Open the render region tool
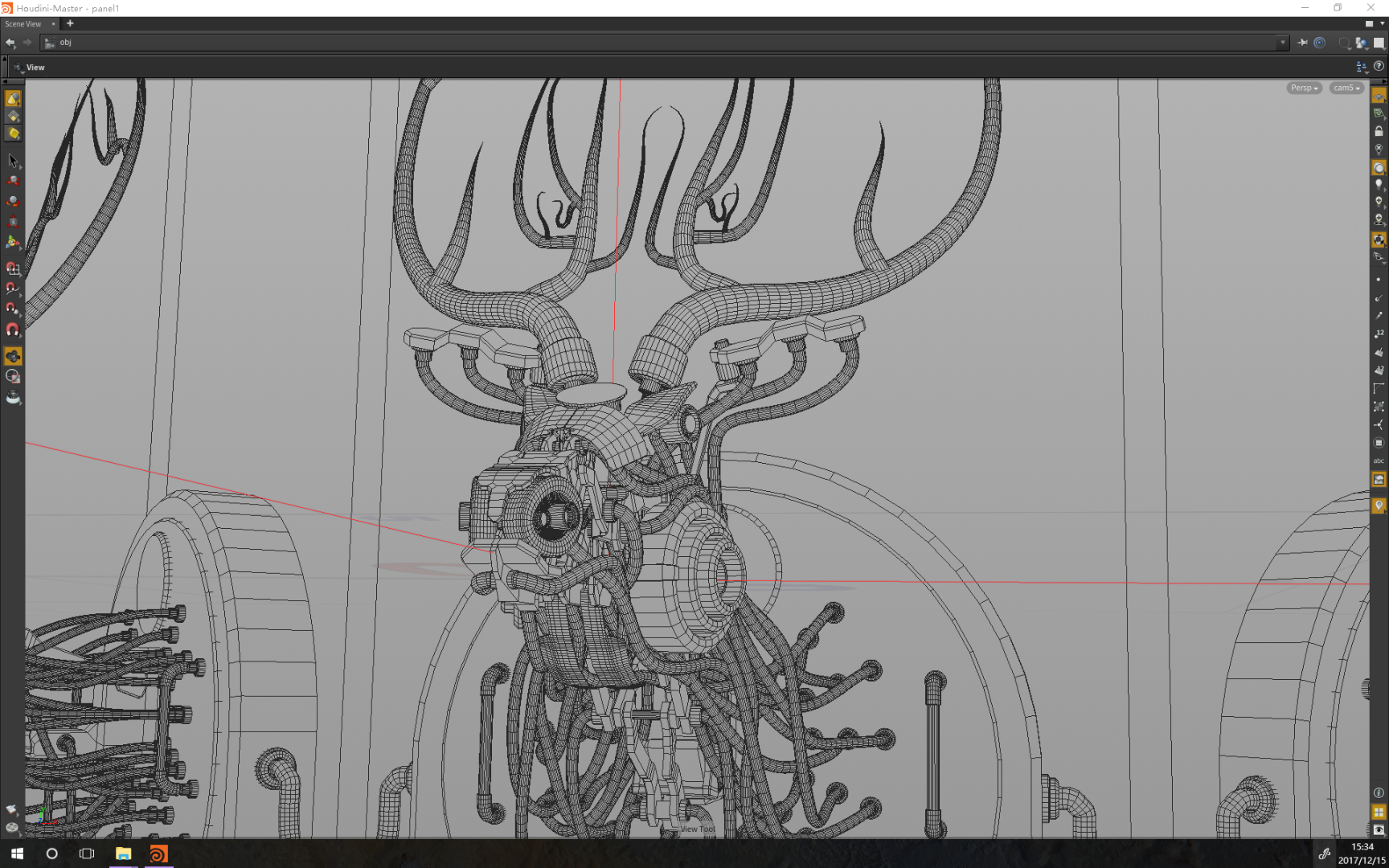Image resolution: width=1389 pixels, height=868 pixels. pos(13,376)
